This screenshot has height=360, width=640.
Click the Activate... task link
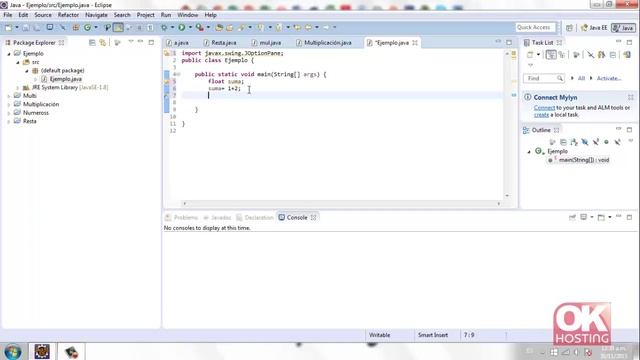point(609,78)
